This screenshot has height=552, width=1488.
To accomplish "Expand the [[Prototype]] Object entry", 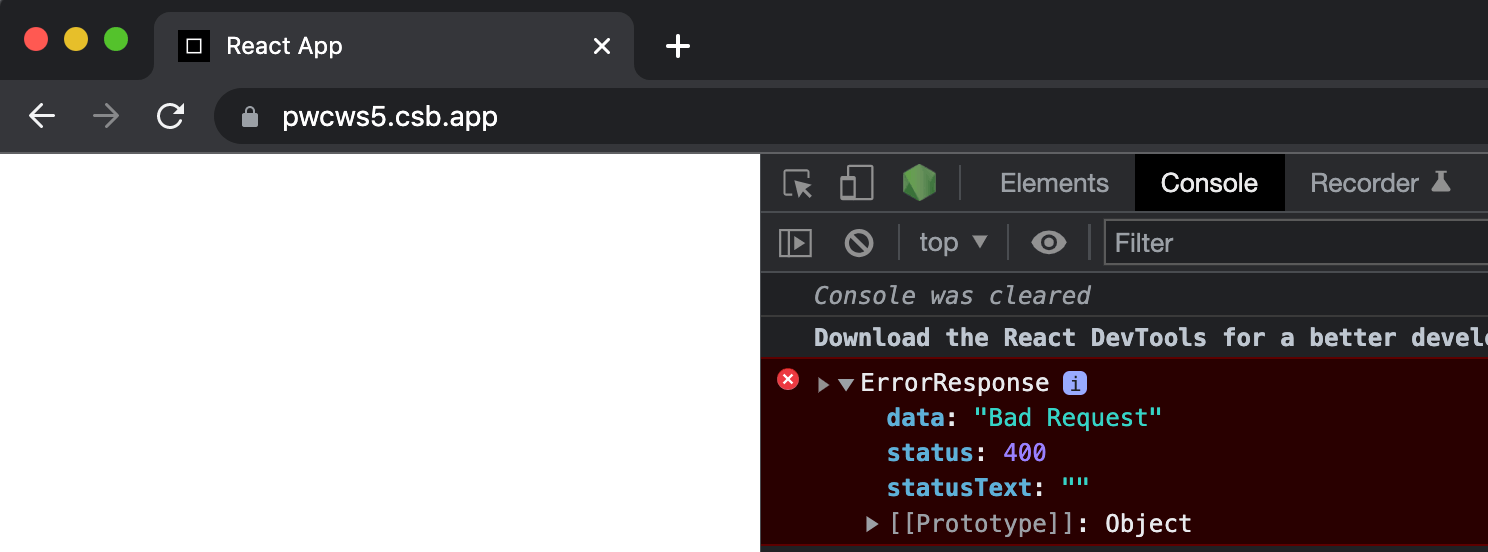I will (872, 523).
